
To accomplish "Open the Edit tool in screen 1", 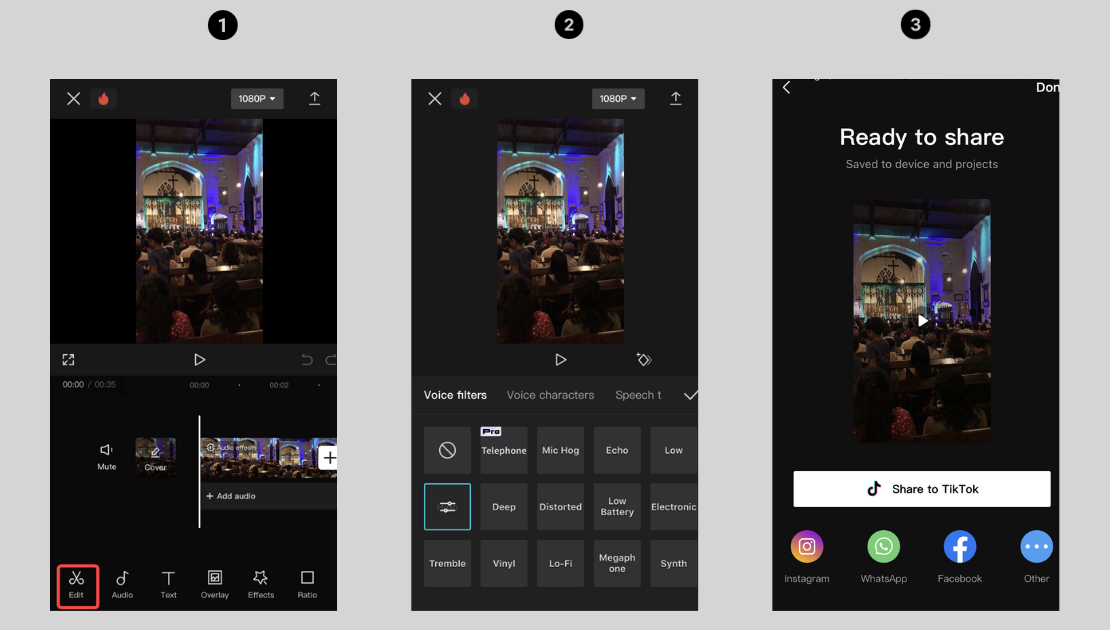I will 76,585.
